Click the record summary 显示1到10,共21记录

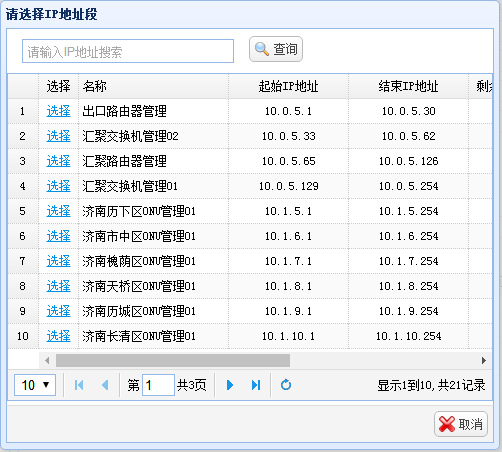[431, 385]
